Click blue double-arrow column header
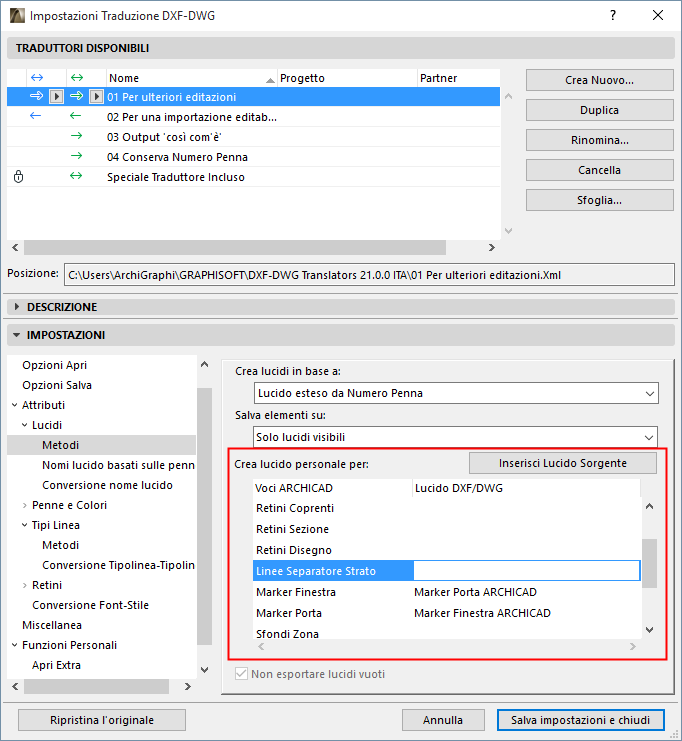Image resolution: width=682 pixels, height=741 pixels. 37,78
